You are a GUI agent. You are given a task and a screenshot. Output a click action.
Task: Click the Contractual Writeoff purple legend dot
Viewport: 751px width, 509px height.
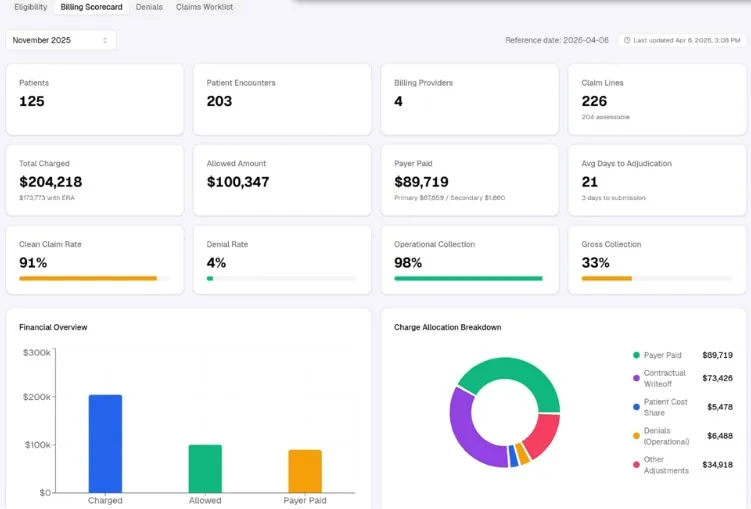pyautogui.click(x=636, y=378)
